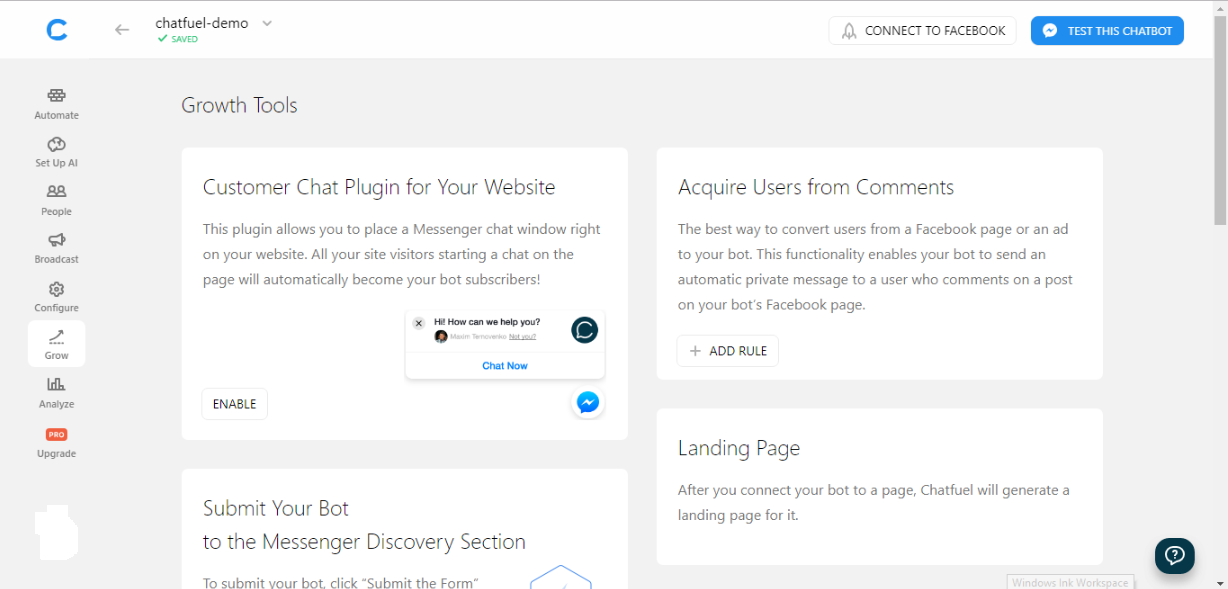The width and height of the screenshot is (1228, 589).
Task: Open the Automate section in sidebar
Action: point(57,104)
